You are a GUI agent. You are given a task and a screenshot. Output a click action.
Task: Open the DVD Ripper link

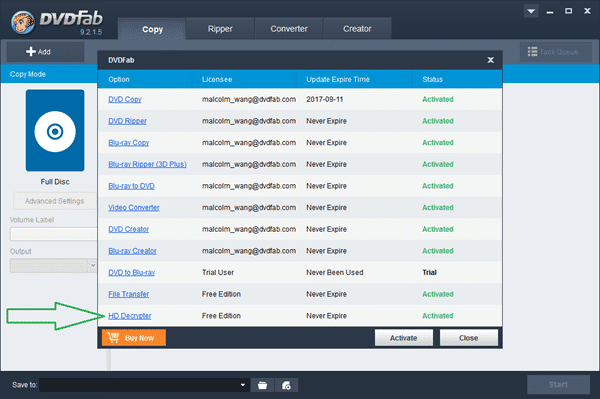127,121
